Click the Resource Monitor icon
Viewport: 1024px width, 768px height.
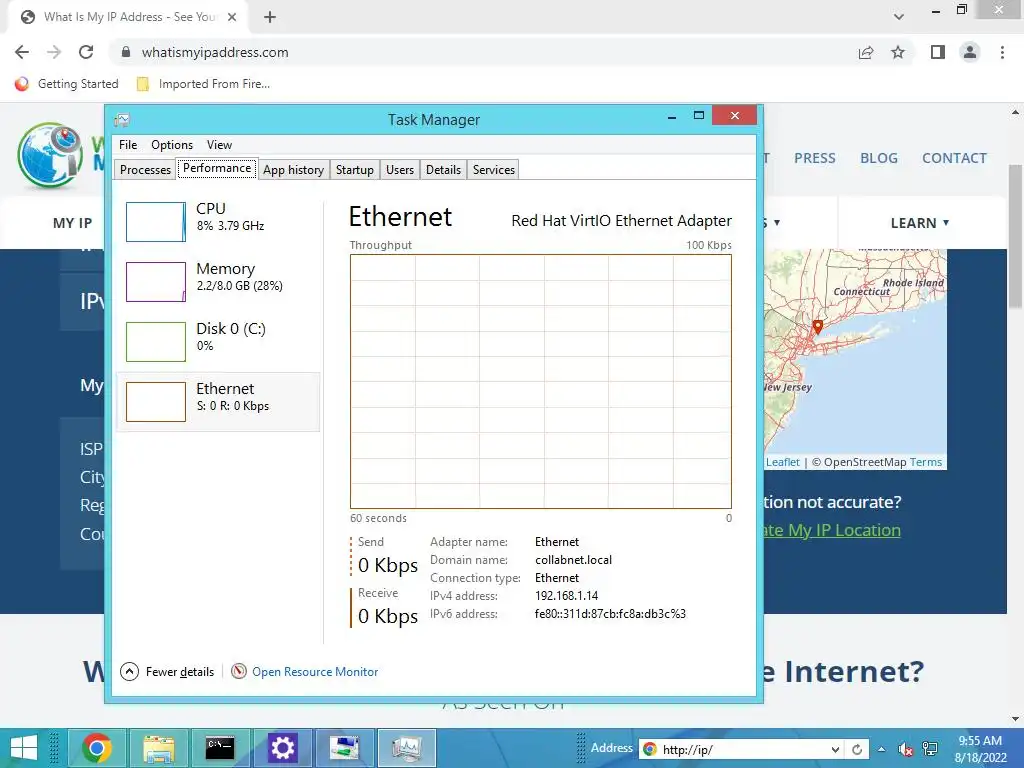coord(239,671)
